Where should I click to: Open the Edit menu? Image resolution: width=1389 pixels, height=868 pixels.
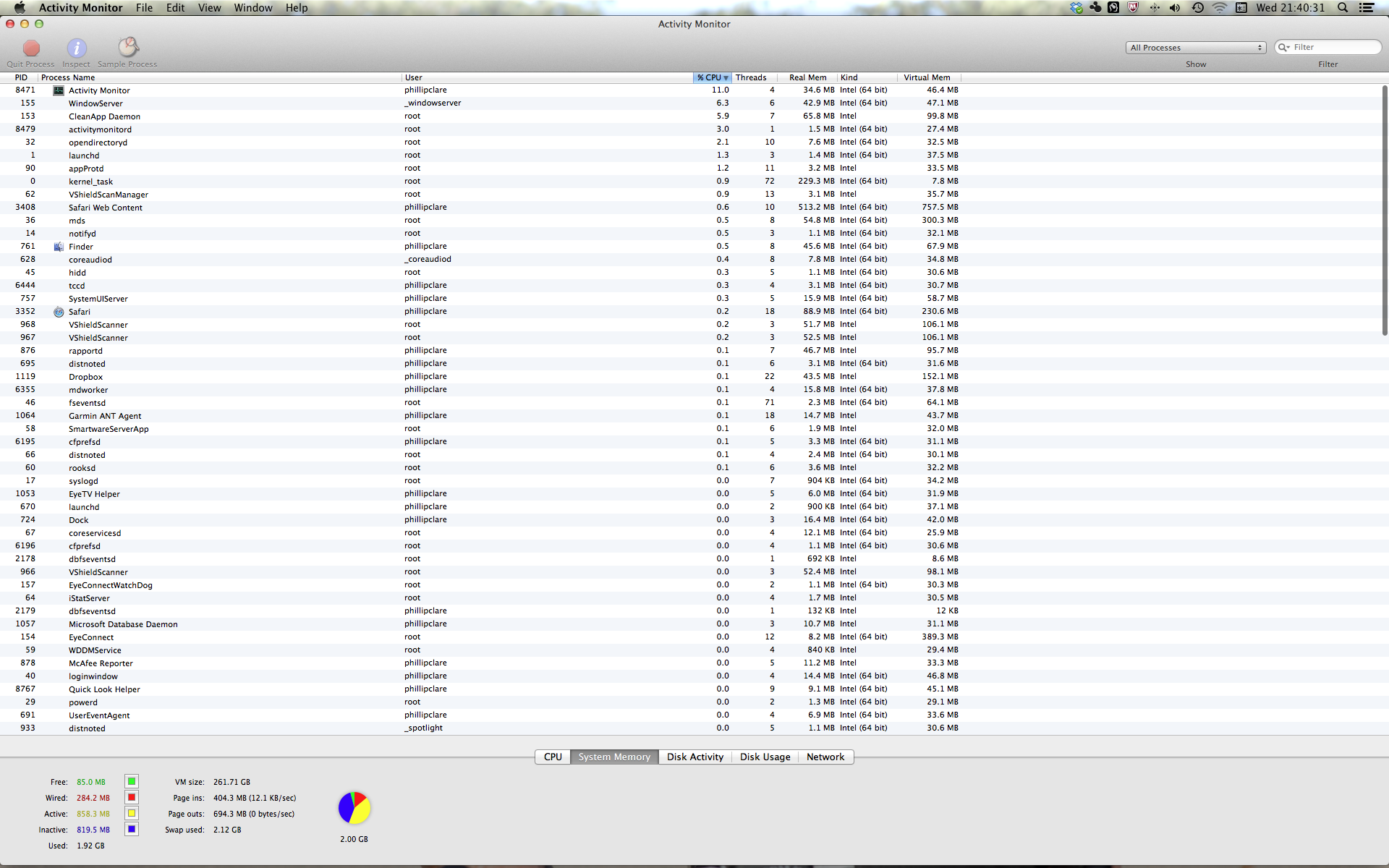tap(176, 8)
